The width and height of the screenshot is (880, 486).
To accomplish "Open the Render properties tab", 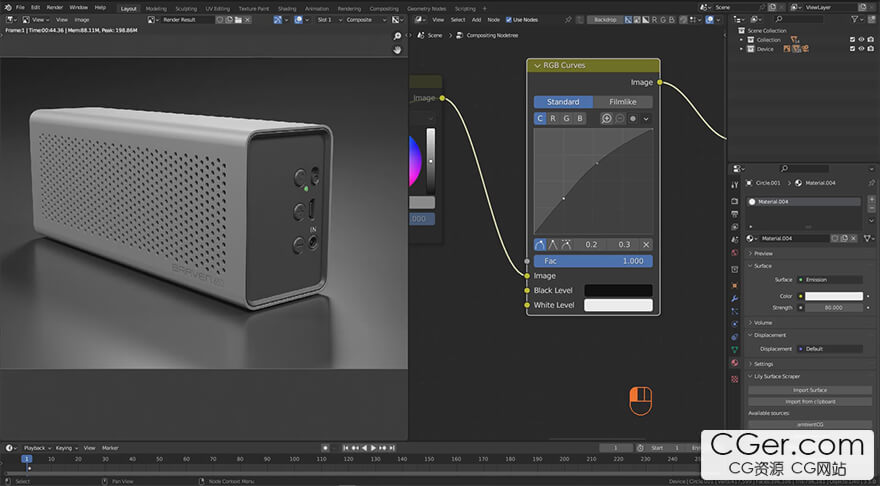I will tap(735, 201).
